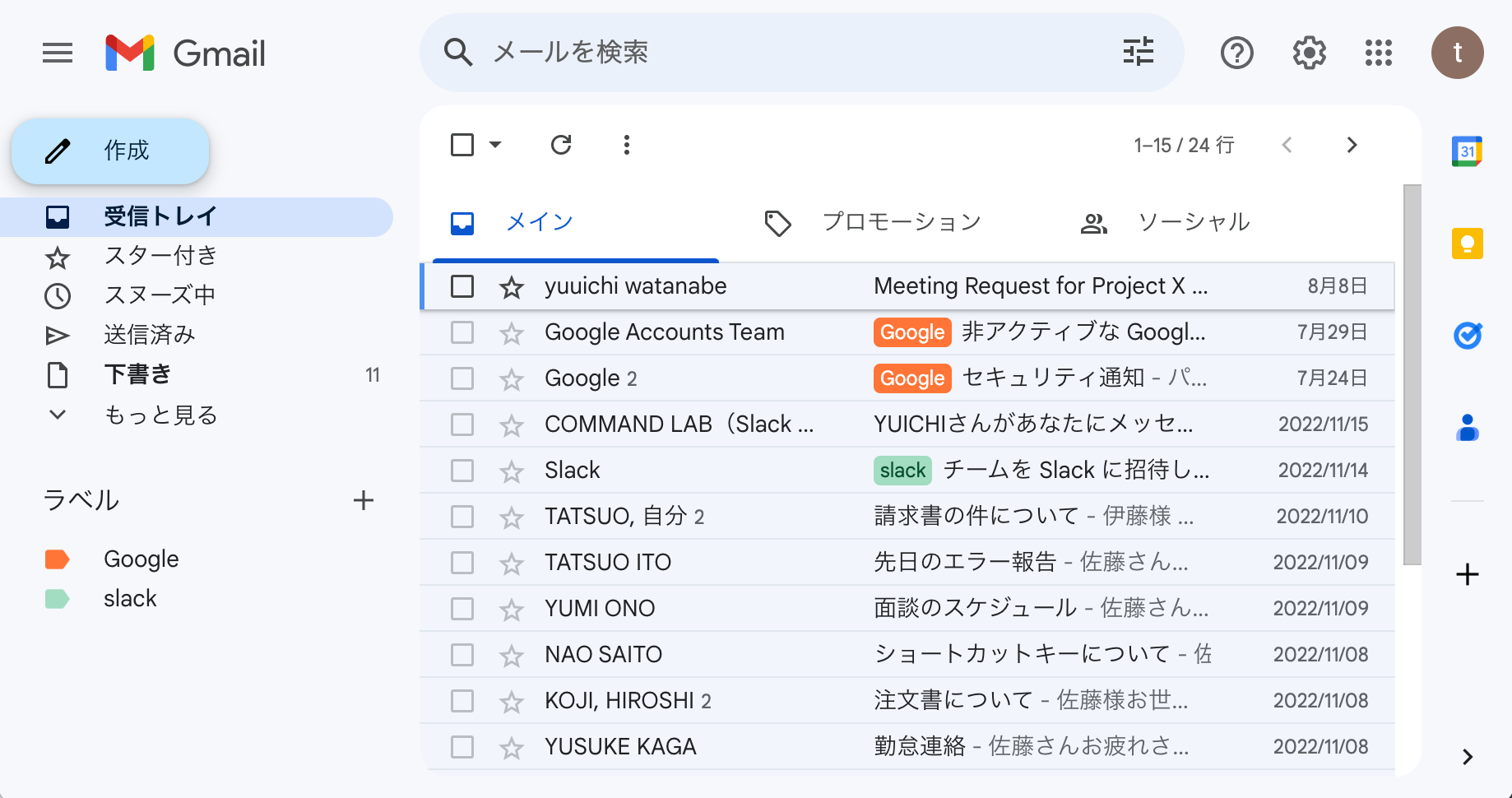Open the Google apps grid

point(1379,53)
